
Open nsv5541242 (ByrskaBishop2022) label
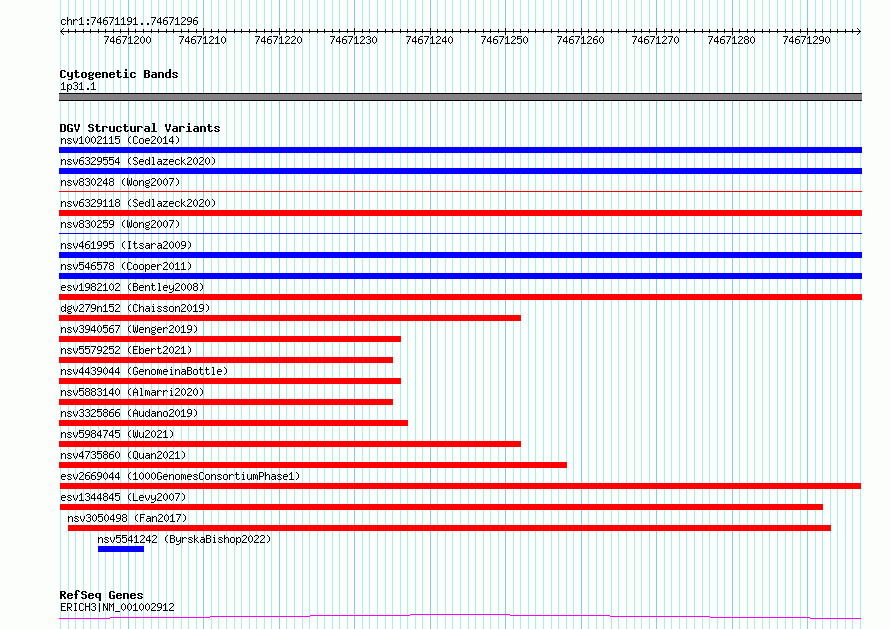pos(184,539)
